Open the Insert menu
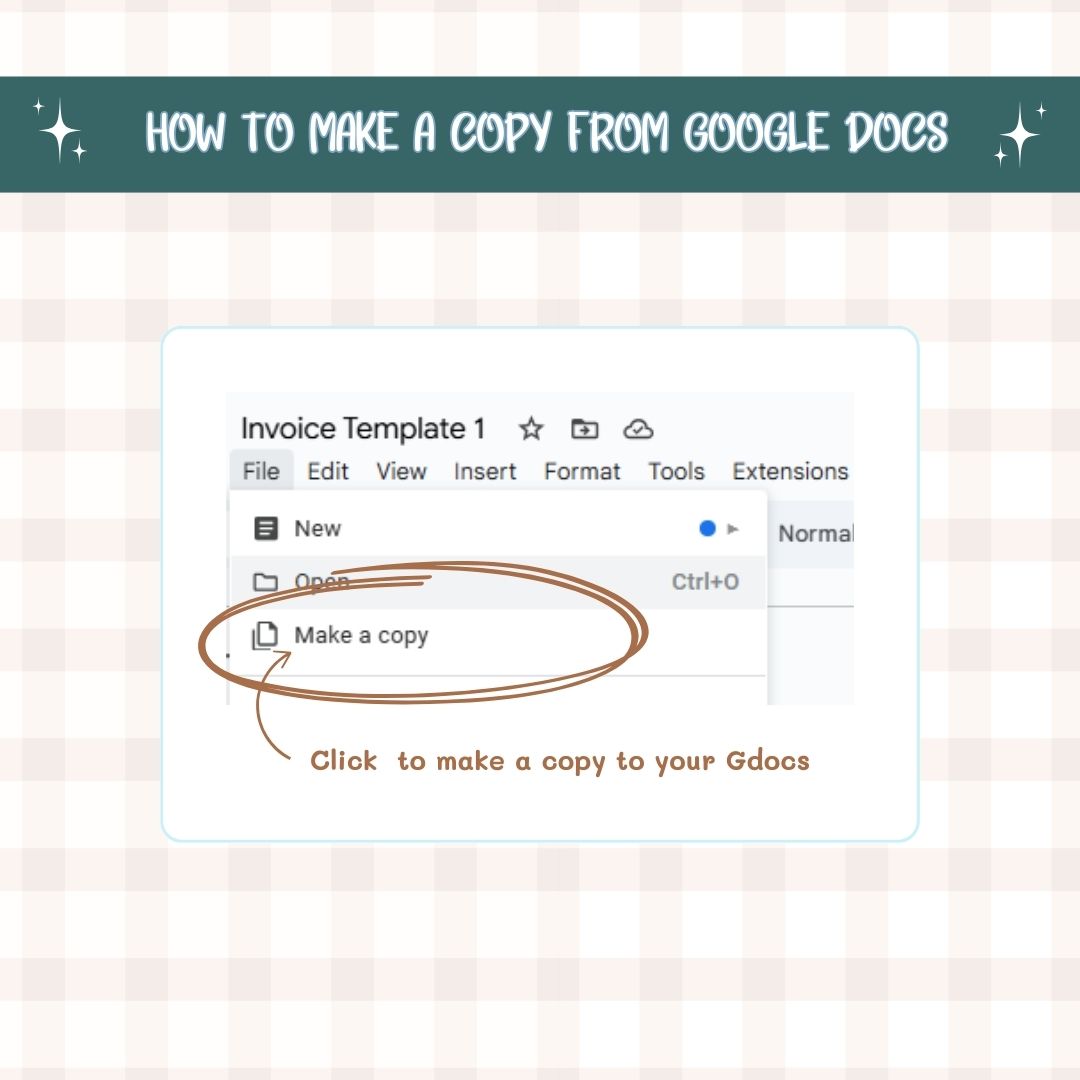This screenshot has height=1080, width=1080. point(485,471)
